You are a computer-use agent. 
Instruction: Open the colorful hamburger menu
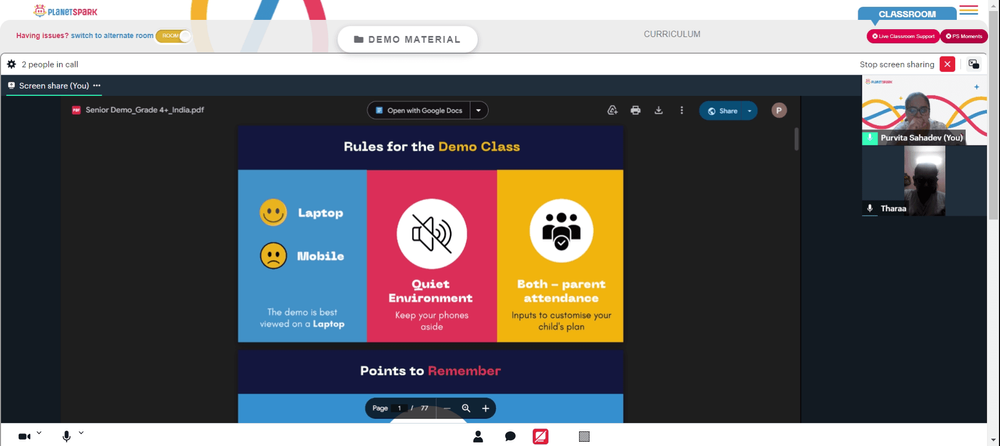(969, 10)
